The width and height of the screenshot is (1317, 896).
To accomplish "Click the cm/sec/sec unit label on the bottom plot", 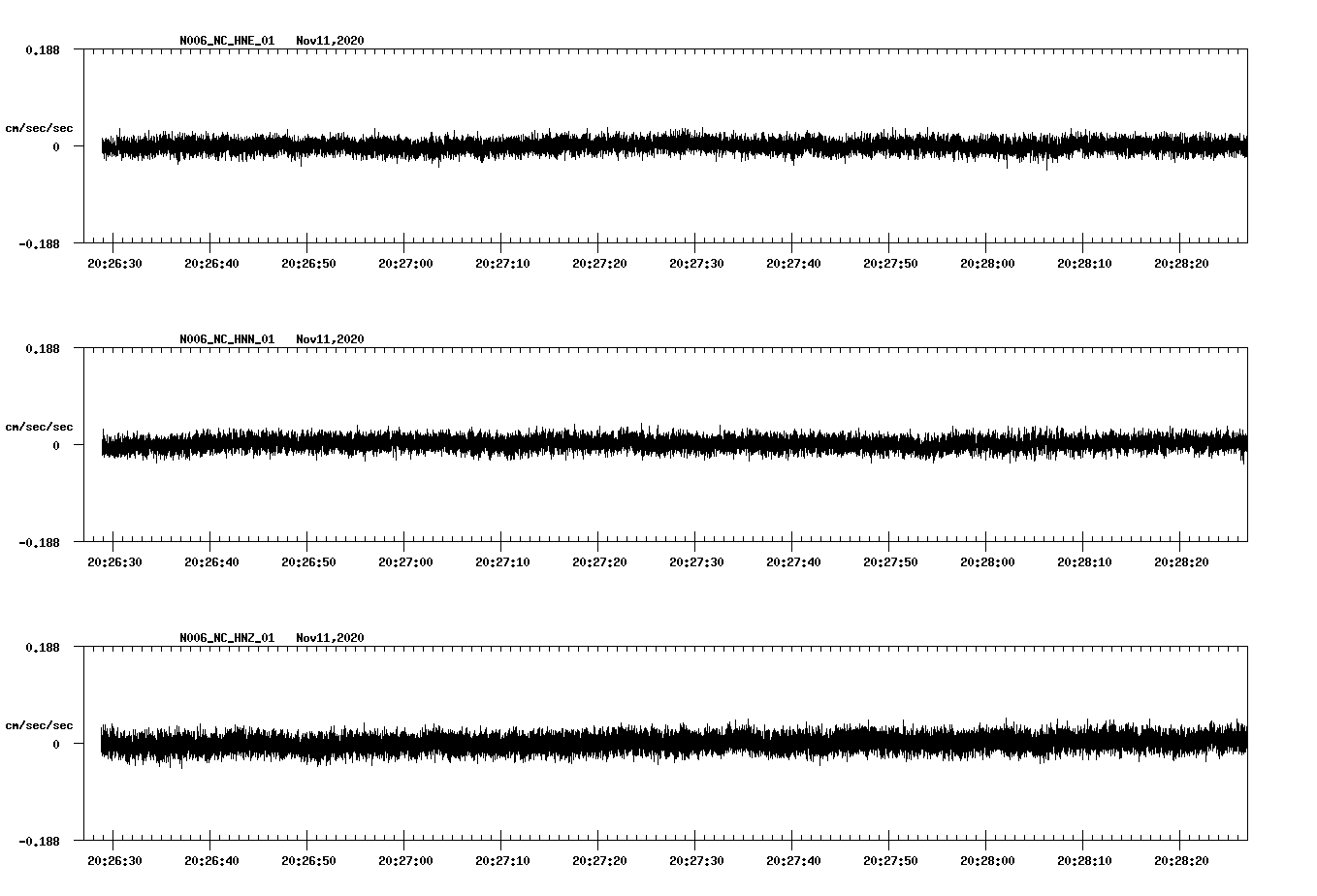I will 39,724.
